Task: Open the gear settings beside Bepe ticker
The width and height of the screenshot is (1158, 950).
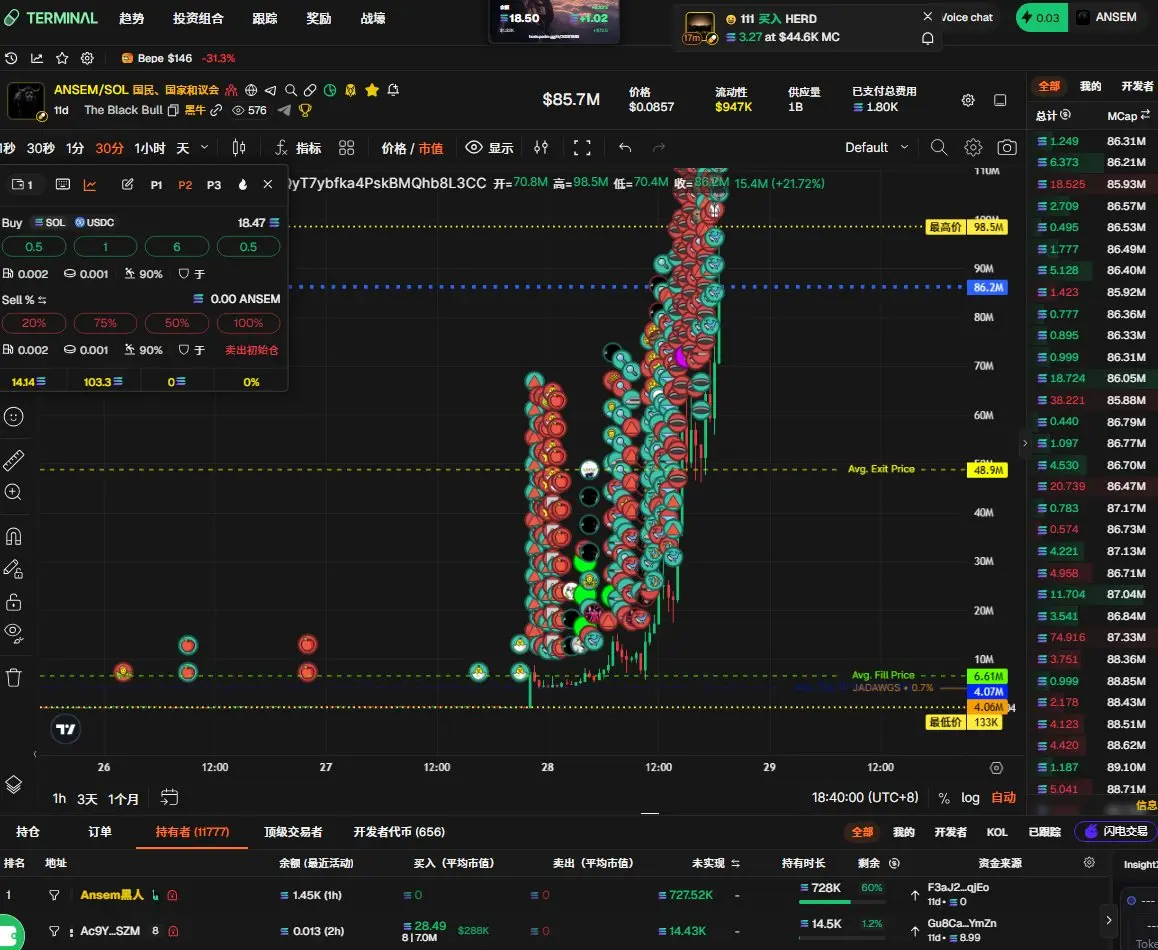Action: 87,58
